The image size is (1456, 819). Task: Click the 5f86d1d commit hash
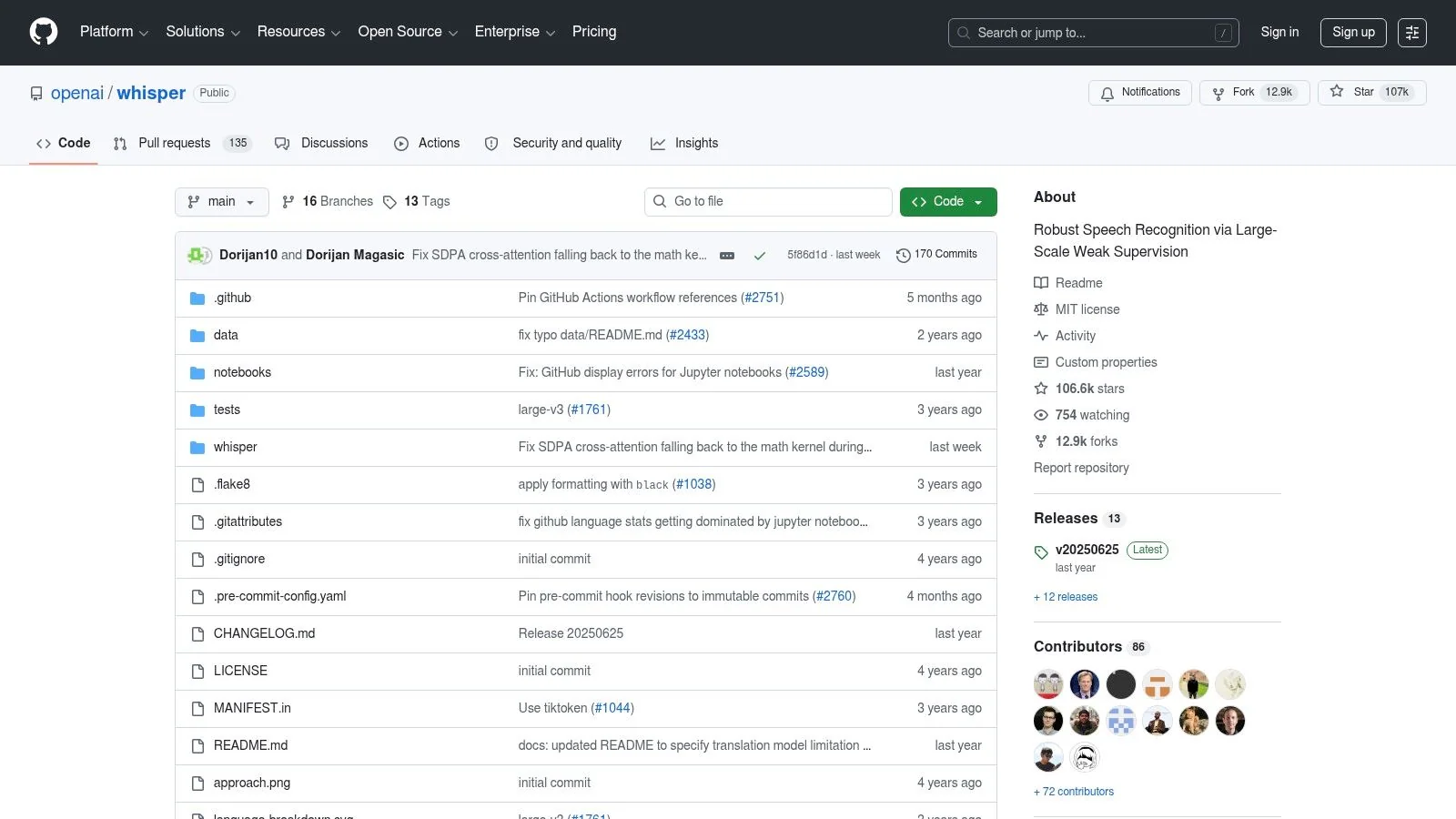pyautogui.click(x=807, y=255)
